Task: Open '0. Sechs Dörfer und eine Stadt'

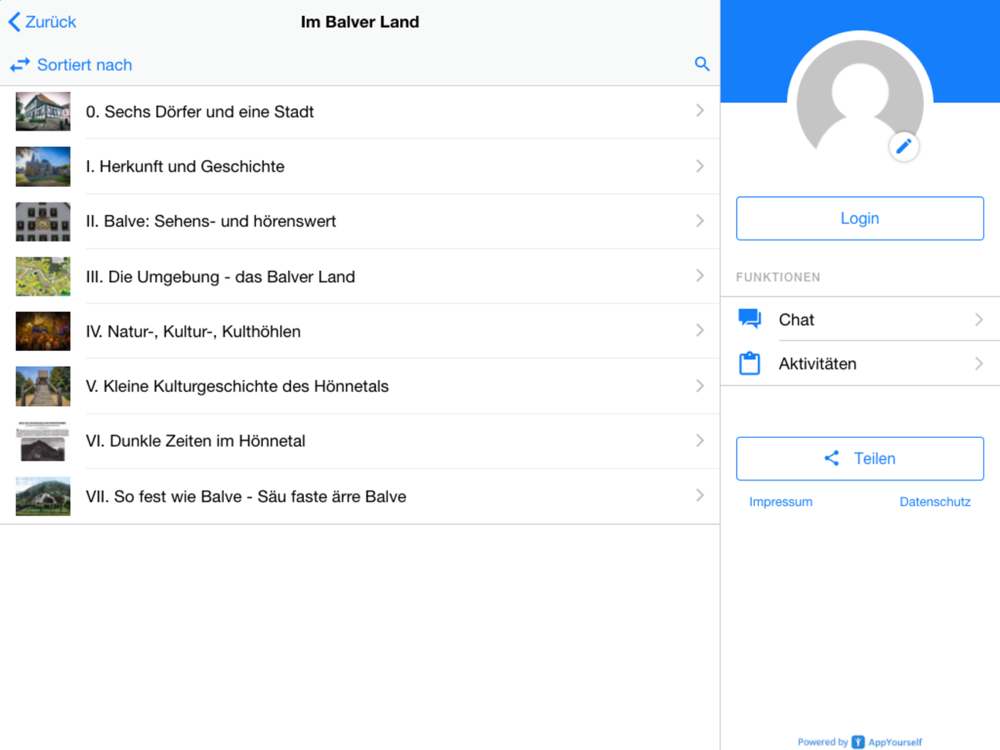Action: (360, 112)
